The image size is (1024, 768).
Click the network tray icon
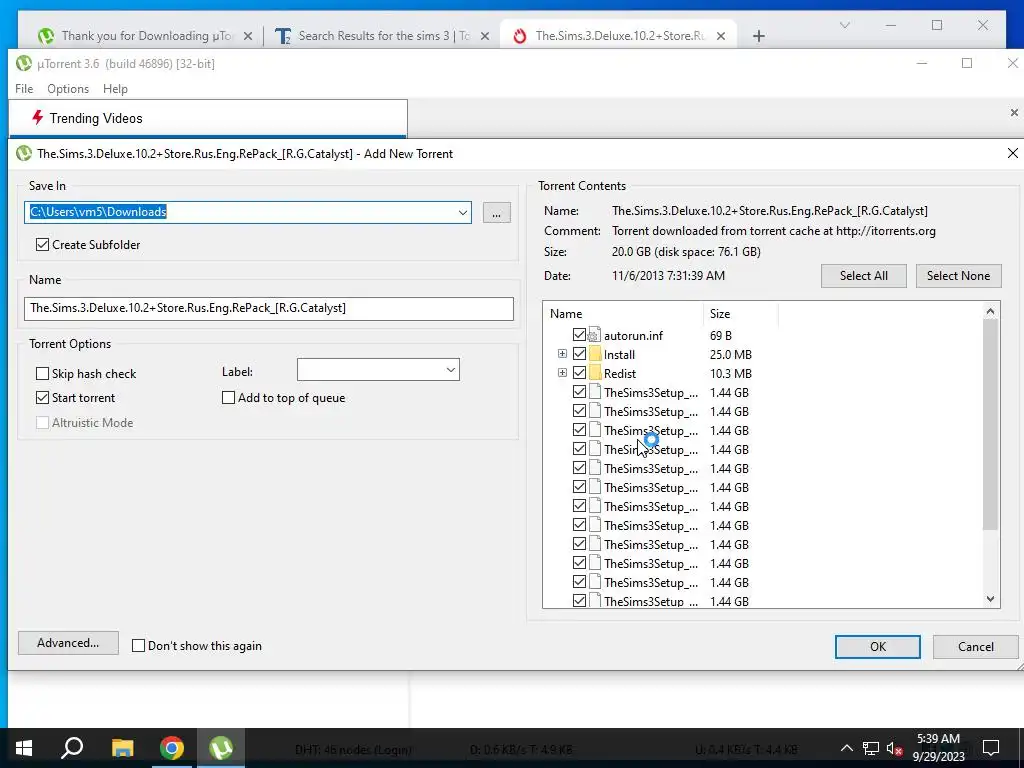click(x=871, y=748)
